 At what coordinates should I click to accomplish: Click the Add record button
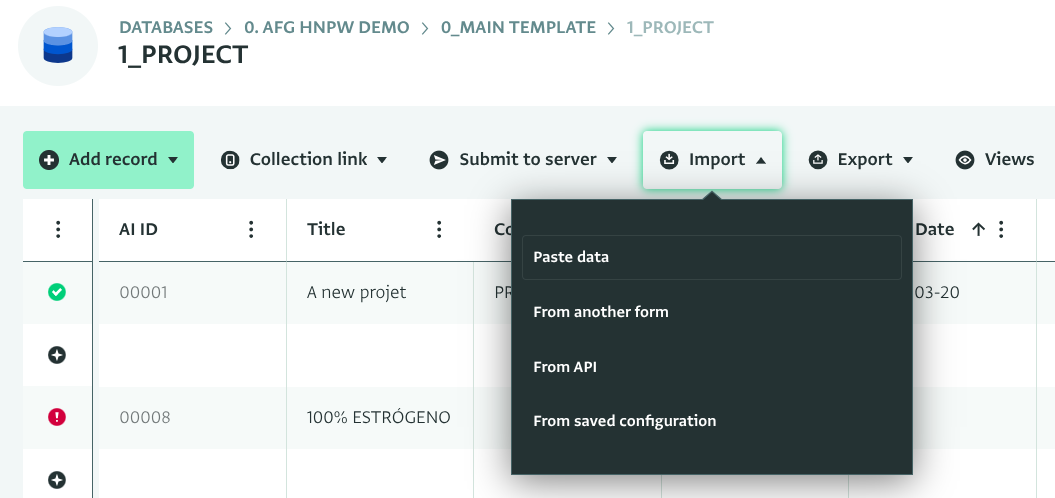click(108, 160)
